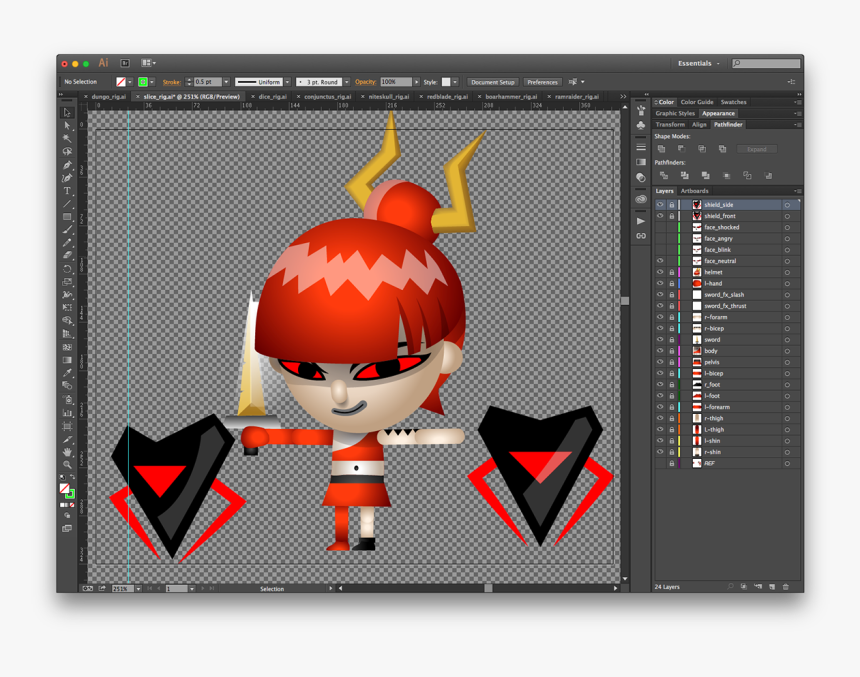The width and height of the screenshot is (860, 677).
Task: Click the Preferences button
Action: (542, 82)
